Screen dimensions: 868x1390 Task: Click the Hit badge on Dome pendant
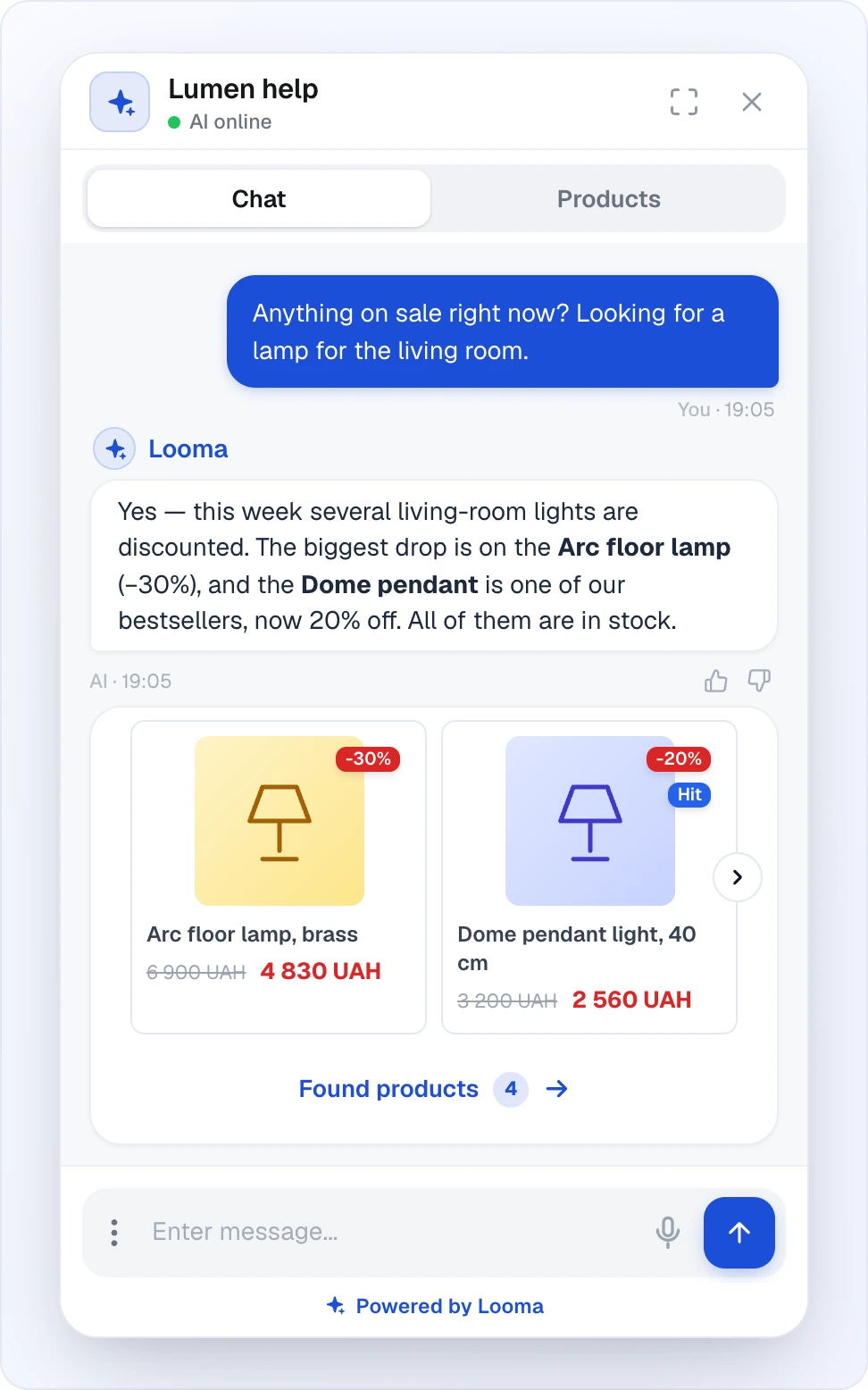[x=689, y=795]
